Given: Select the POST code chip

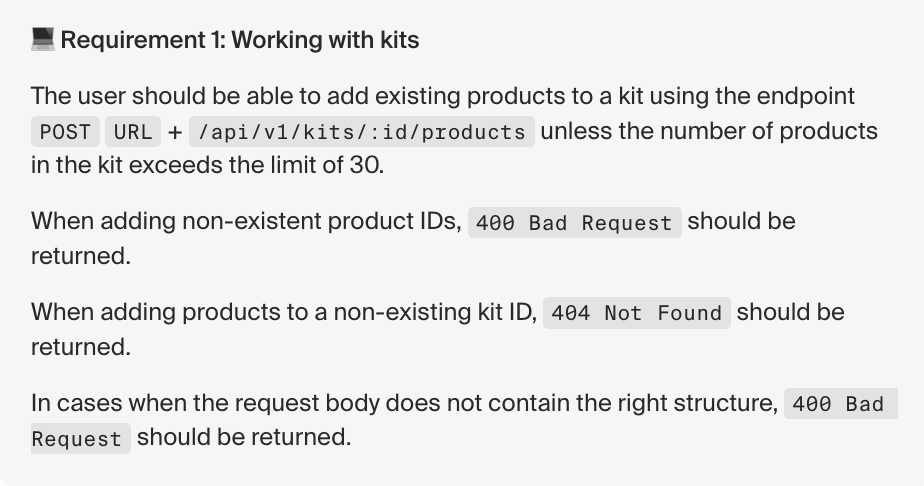Looking at the screenshot, I should click(x=65, y=131).
